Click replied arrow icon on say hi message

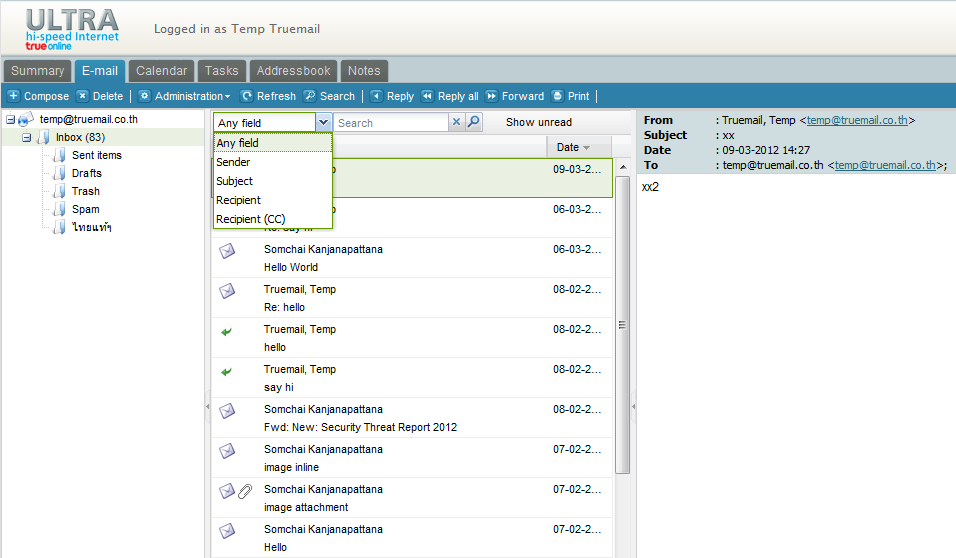(x=226, y=371)
